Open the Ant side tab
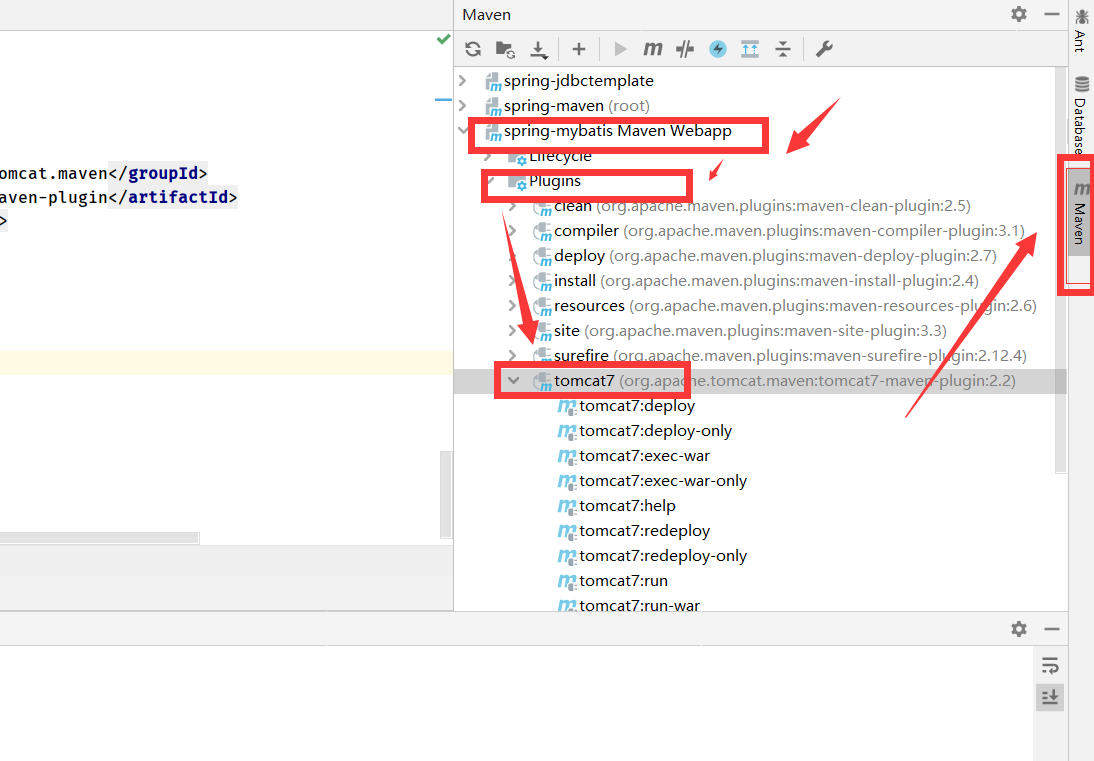The height and width of the screenshot is (761, 1094). (1081, 31)
